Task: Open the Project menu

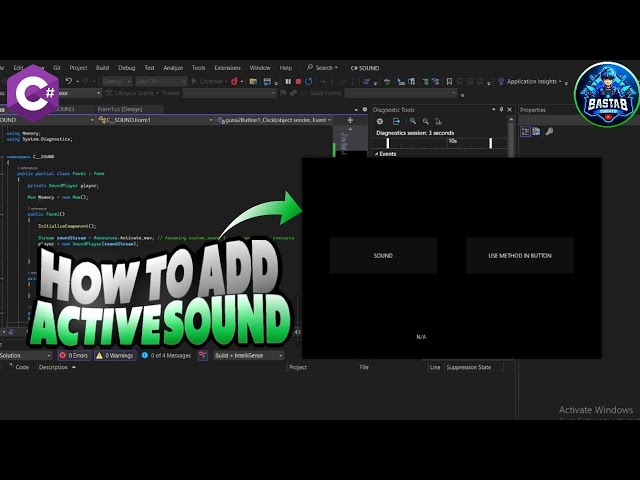Action: 78,68
